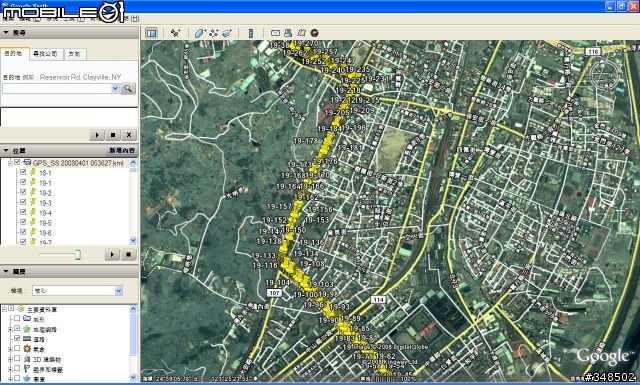Click the 國界和標籤 borders layer icon
Viewport: 640px width, 385px height.
click(27, 369)
